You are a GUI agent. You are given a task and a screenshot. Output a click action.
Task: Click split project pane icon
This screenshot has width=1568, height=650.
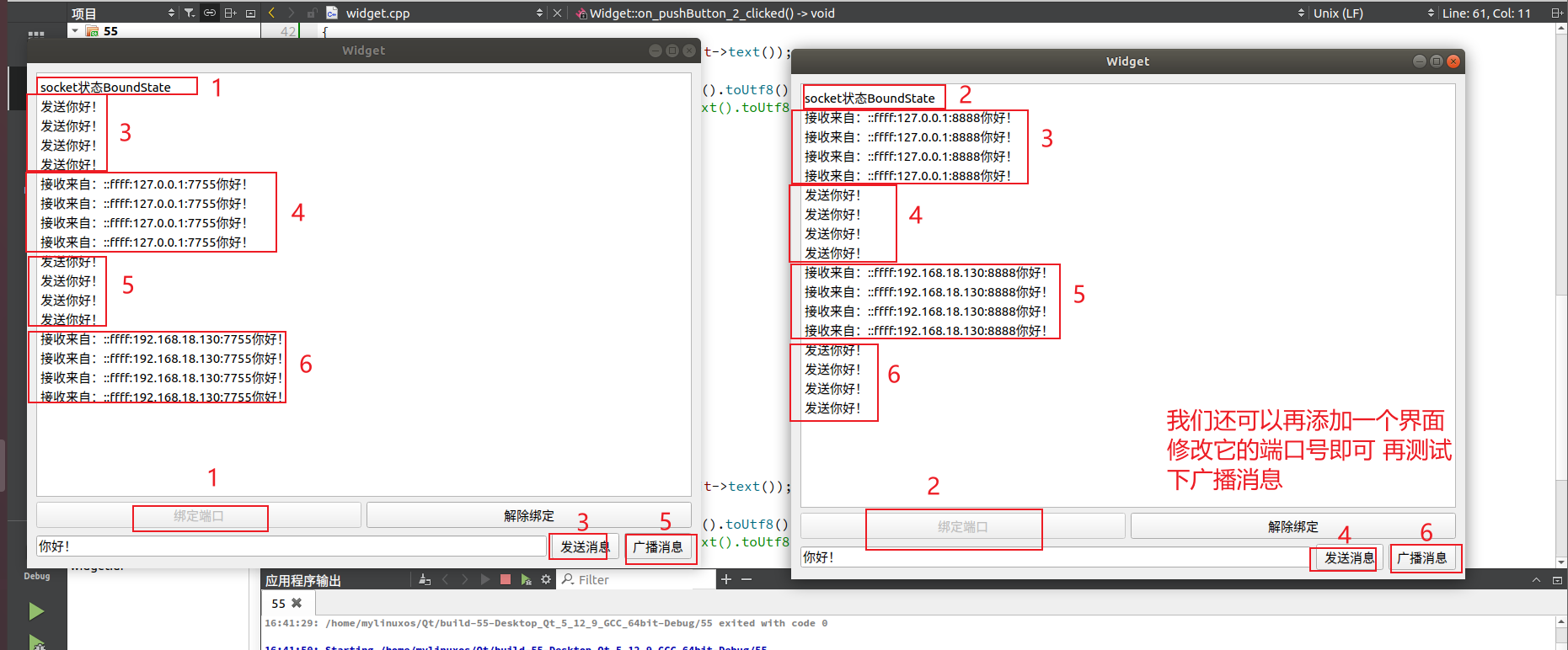click(x=230, y=13)
